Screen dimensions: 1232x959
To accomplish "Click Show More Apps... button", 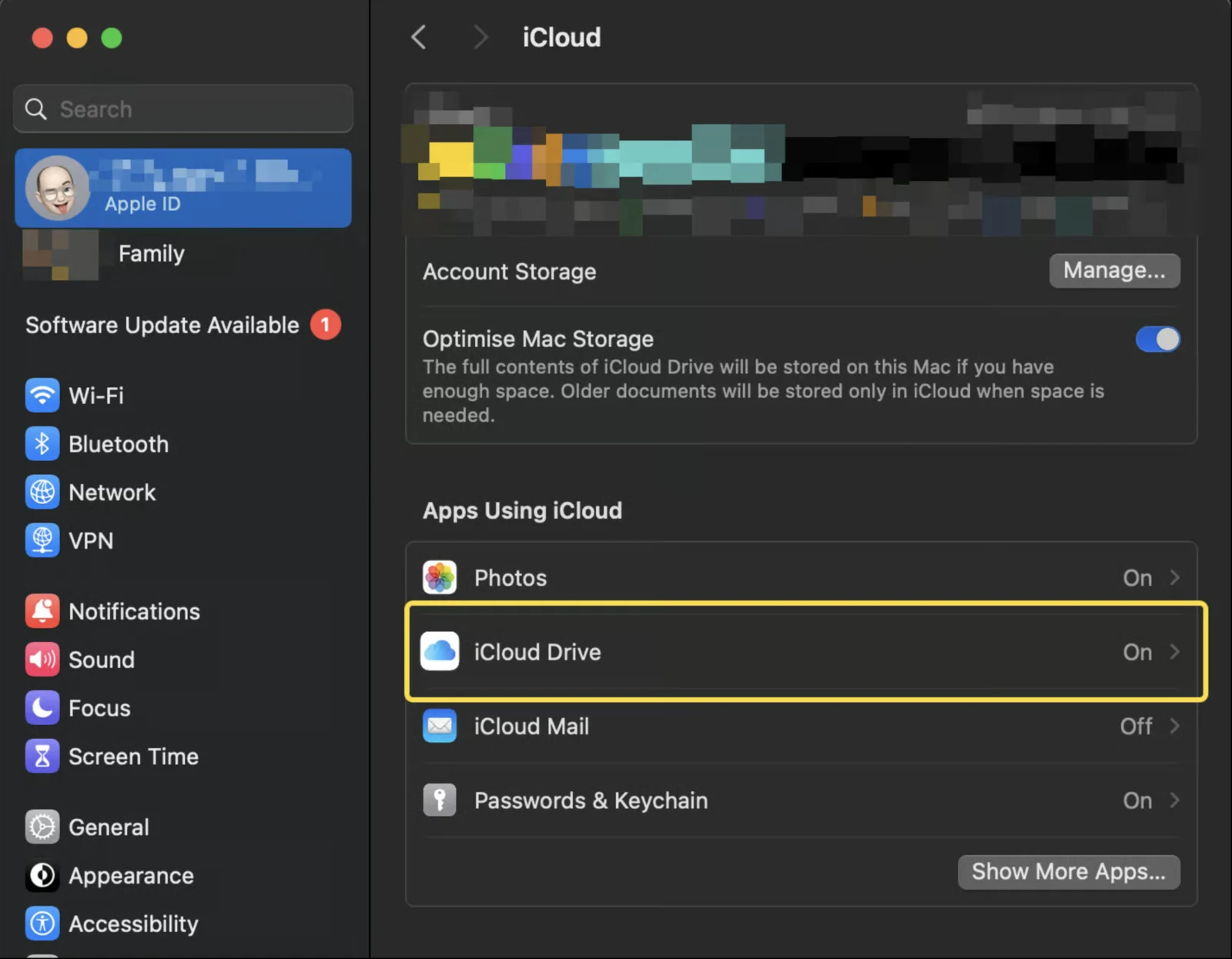I will click(1069, 871).
